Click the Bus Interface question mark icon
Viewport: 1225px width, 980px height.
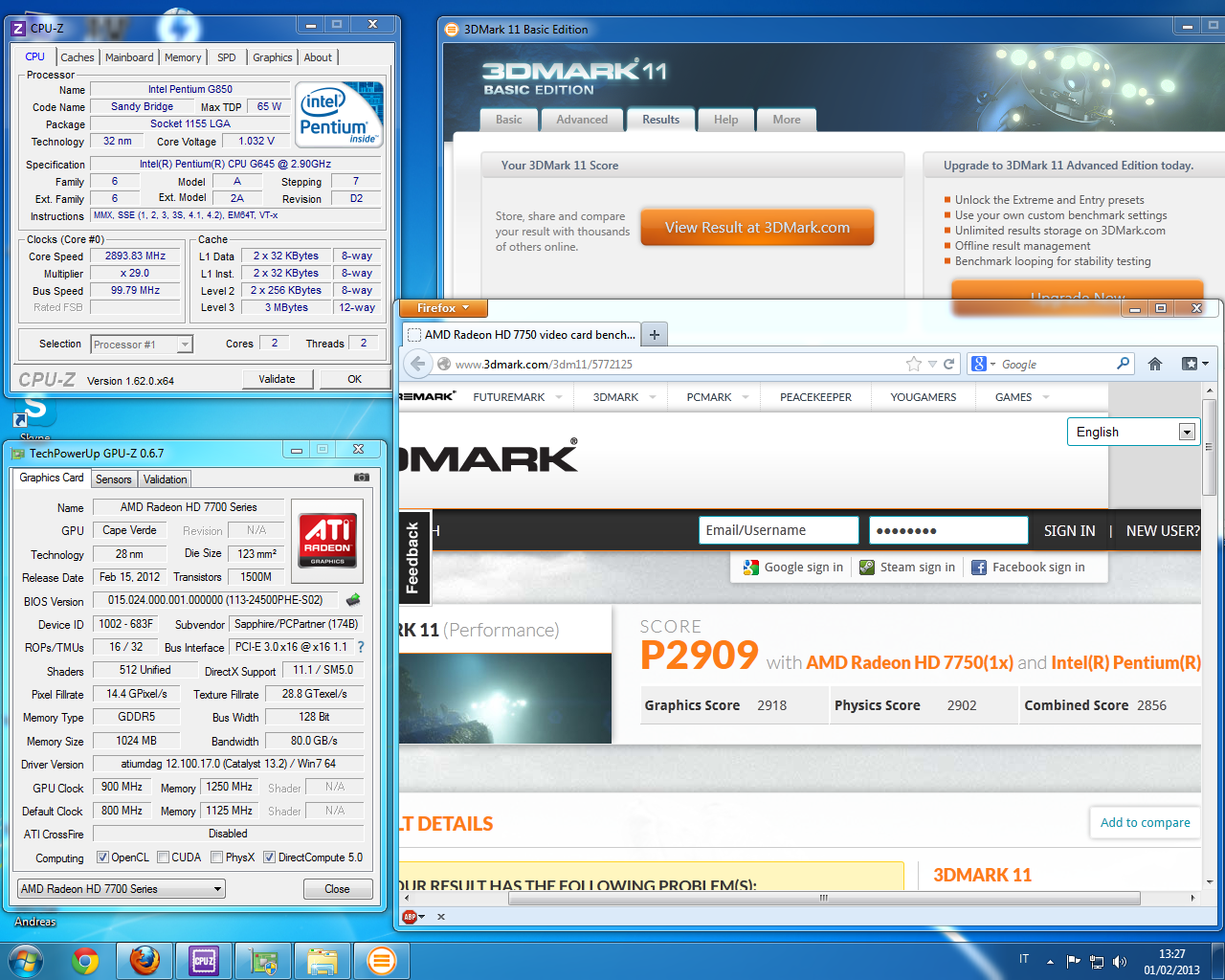click(361, 647)
